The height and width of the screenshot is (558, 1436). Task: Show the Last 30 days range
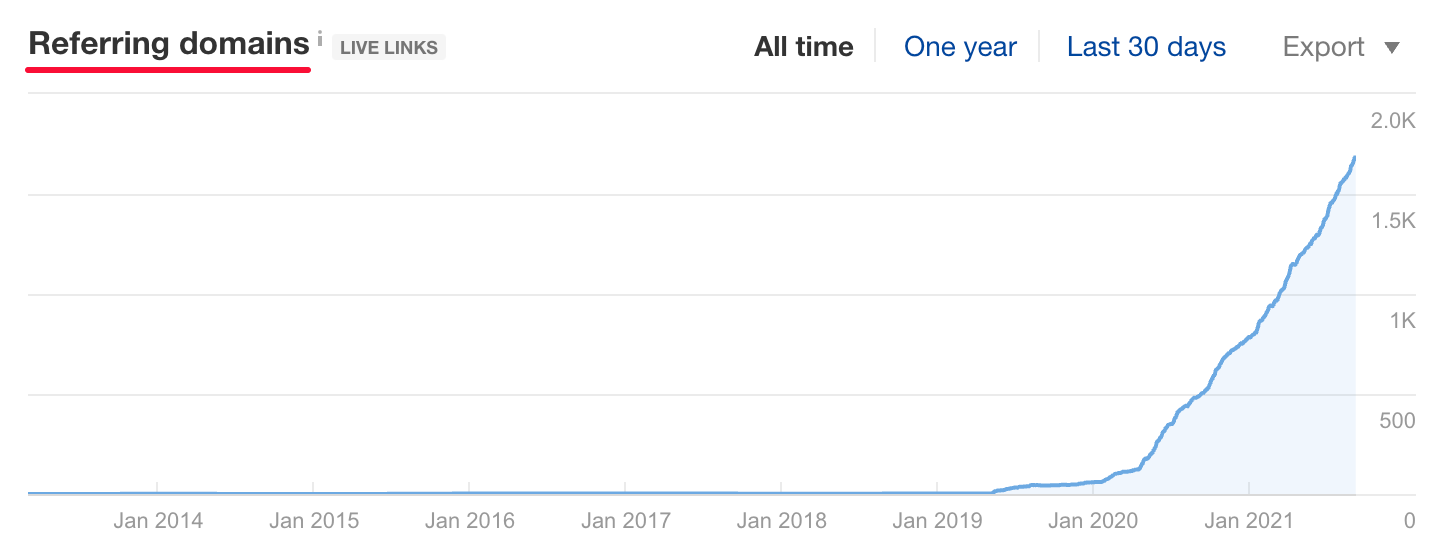1146,47
